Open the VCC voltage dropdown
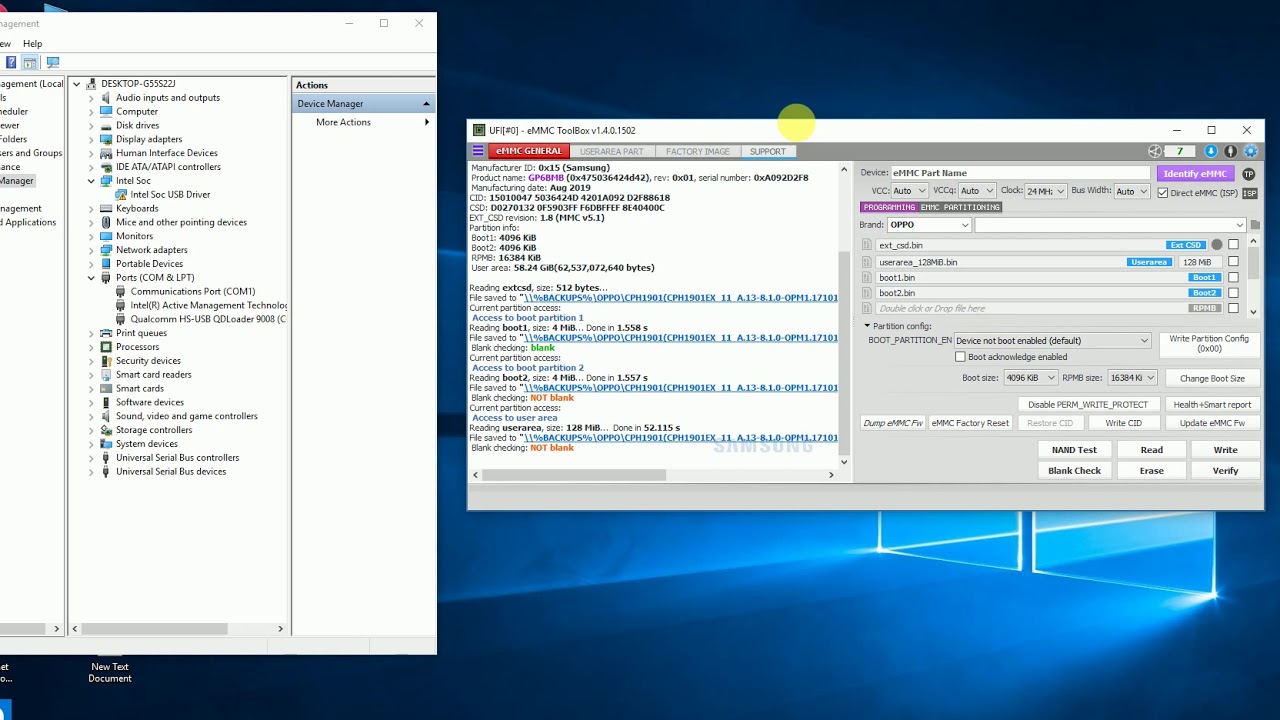This screenshot has height=720, width=1280. tap(909, 191)
